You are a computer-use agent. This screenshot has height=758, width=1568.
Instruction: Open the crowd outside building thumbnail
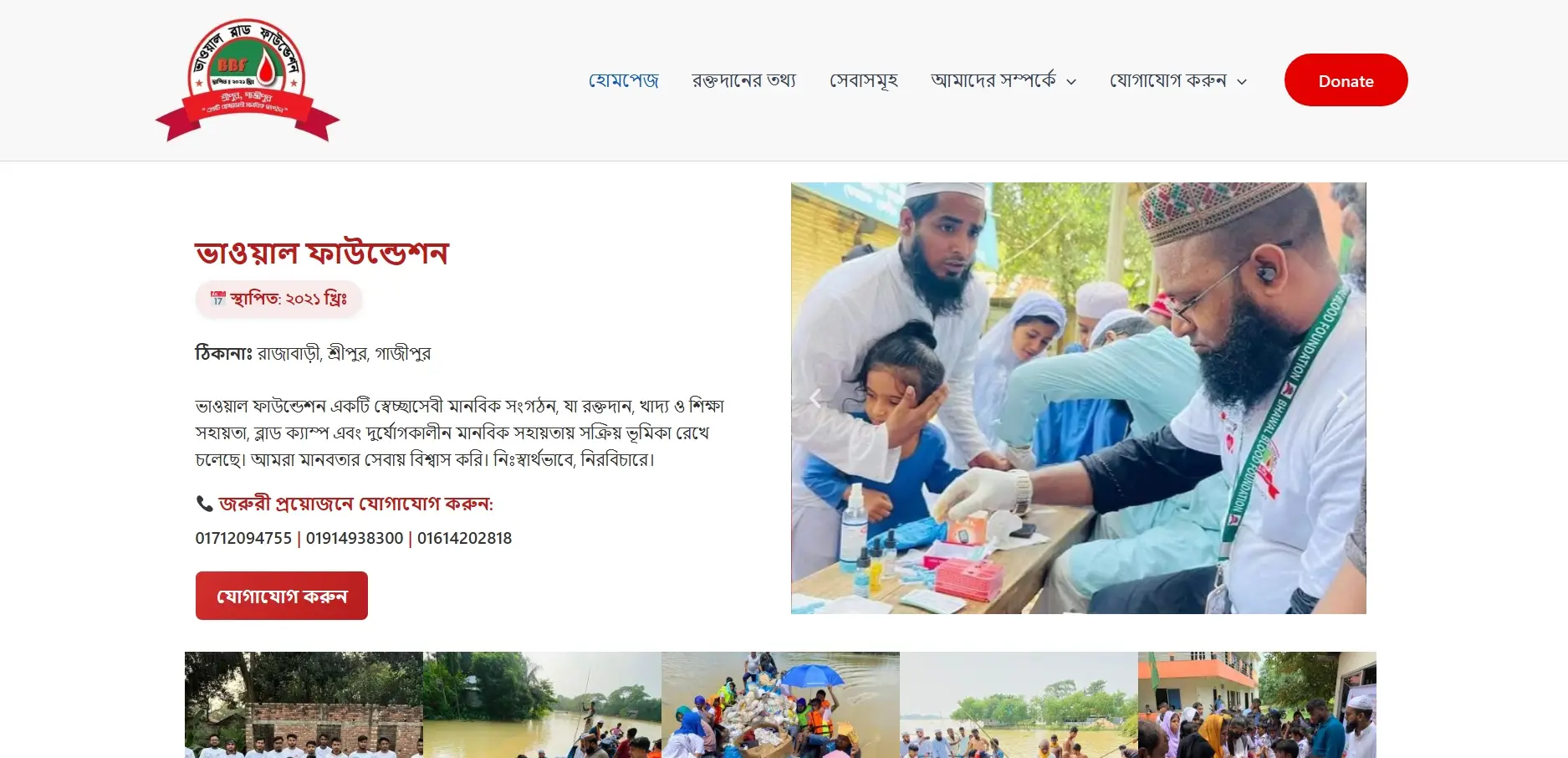[x=1257, y=705]
